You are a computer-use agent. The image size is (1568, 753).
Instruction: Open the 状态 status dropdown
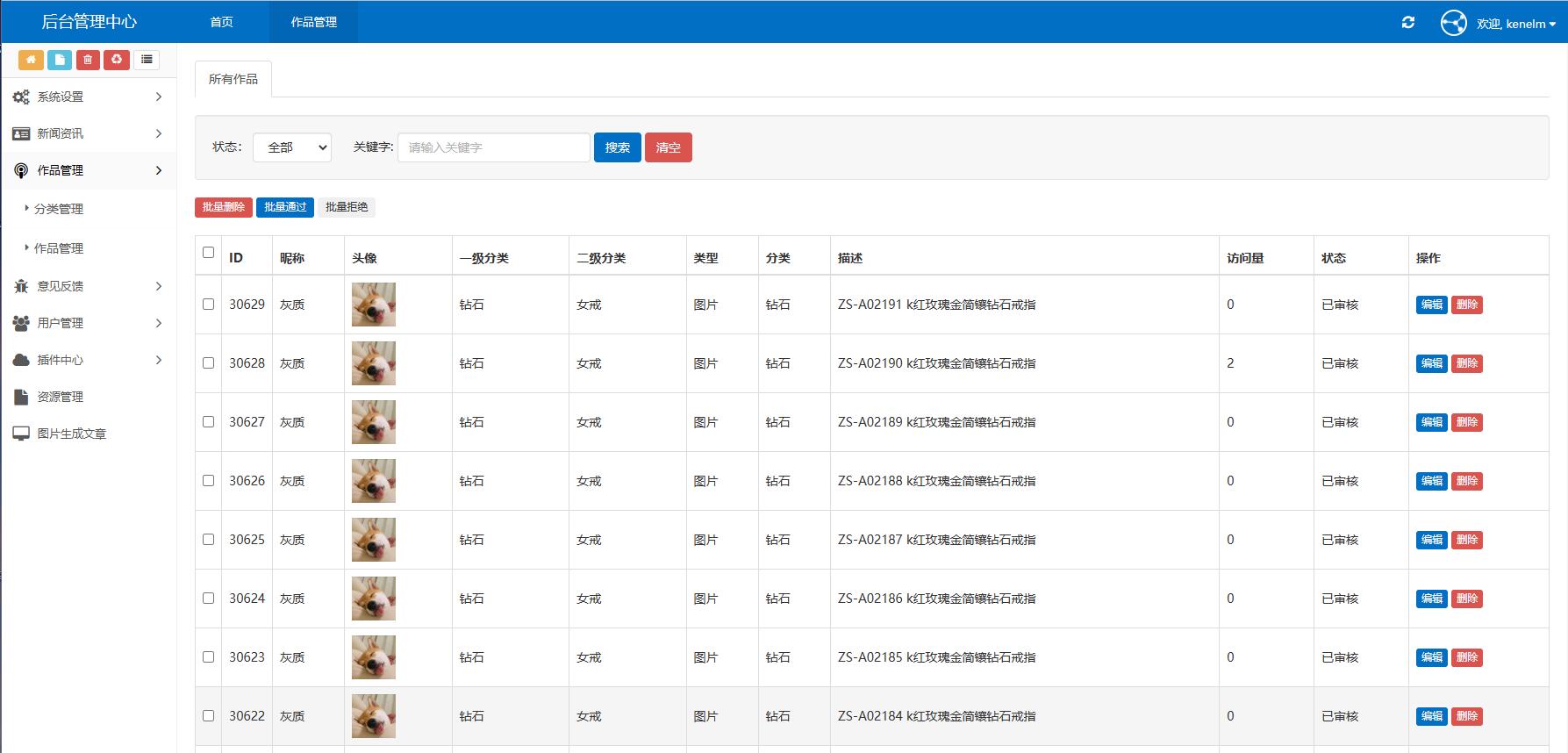click(x=292, y=147)
